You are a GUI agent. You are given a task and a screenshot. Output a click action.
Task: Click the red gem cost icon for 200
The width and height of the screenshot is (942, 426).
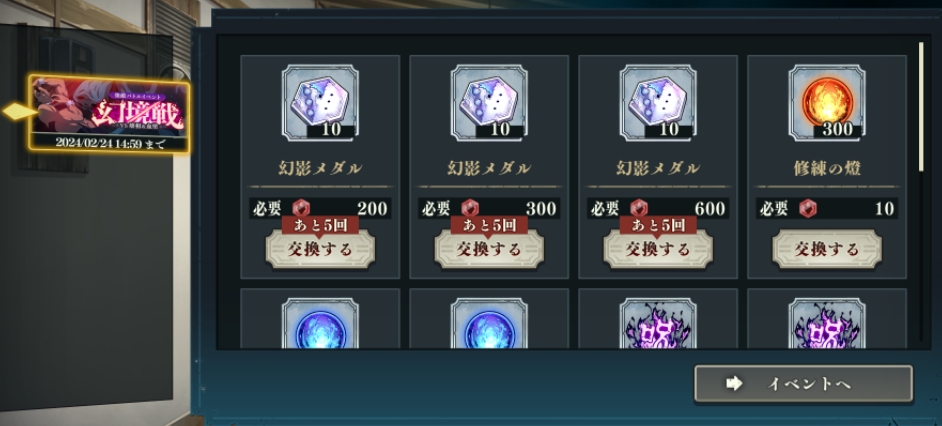click(x=301, y=208)
